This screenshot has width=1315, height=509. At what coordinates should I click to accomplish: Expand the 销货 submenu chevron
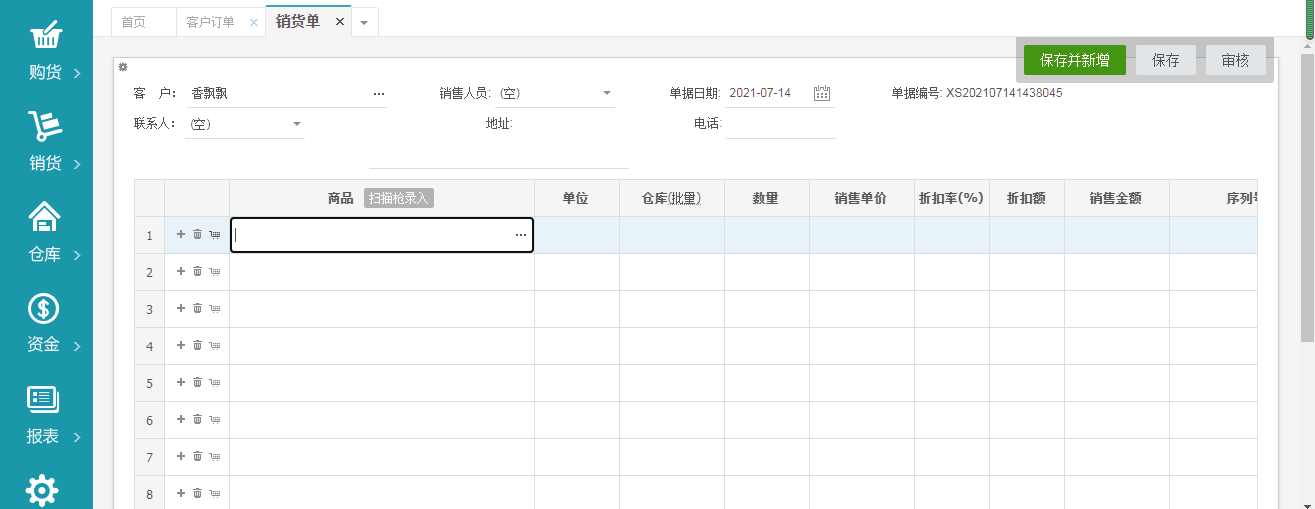[77, 163]
